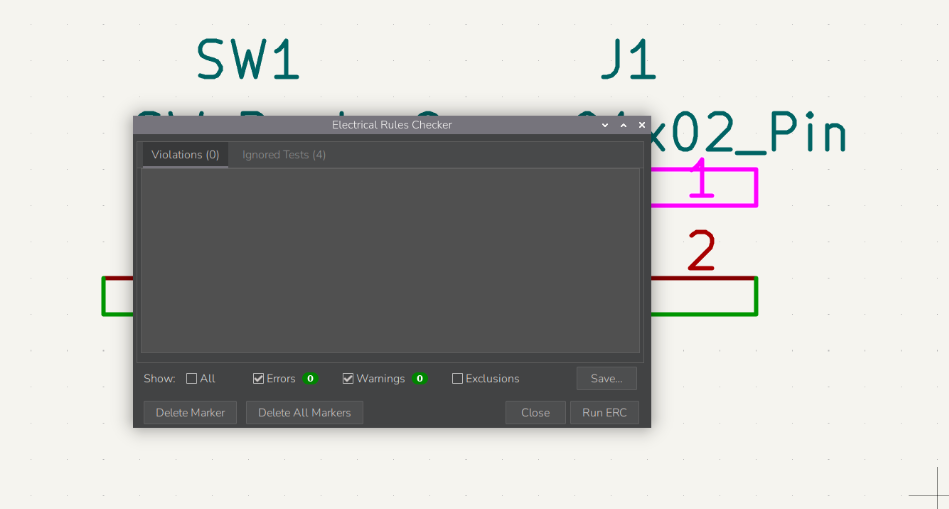The image size is (949, 509).
Task: Click the green Warnings count badge
Action: tap(419, 379)
